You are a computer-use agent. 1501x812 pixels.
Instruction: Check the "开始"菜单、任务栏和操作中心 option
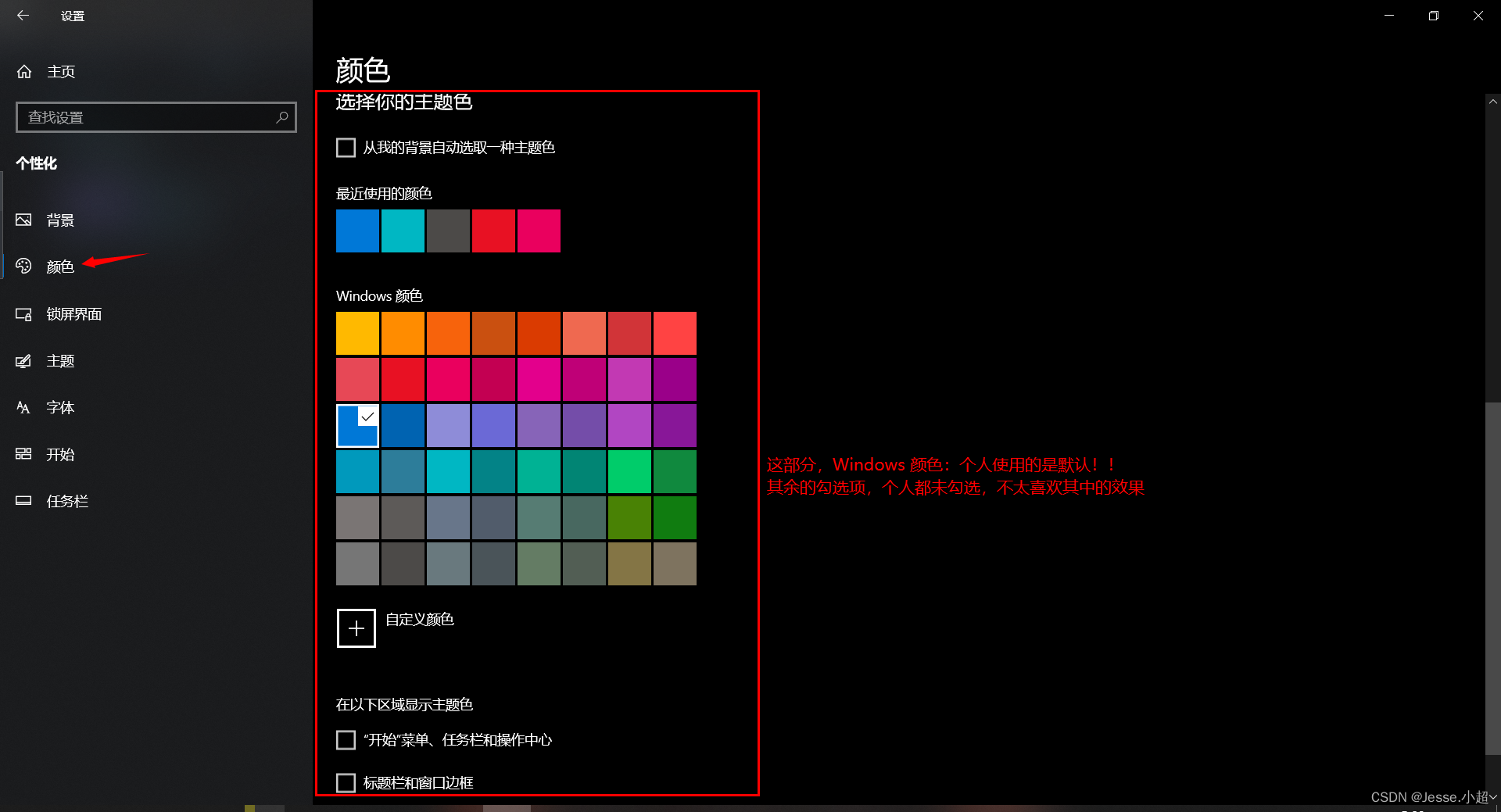(x=346, y=740)
